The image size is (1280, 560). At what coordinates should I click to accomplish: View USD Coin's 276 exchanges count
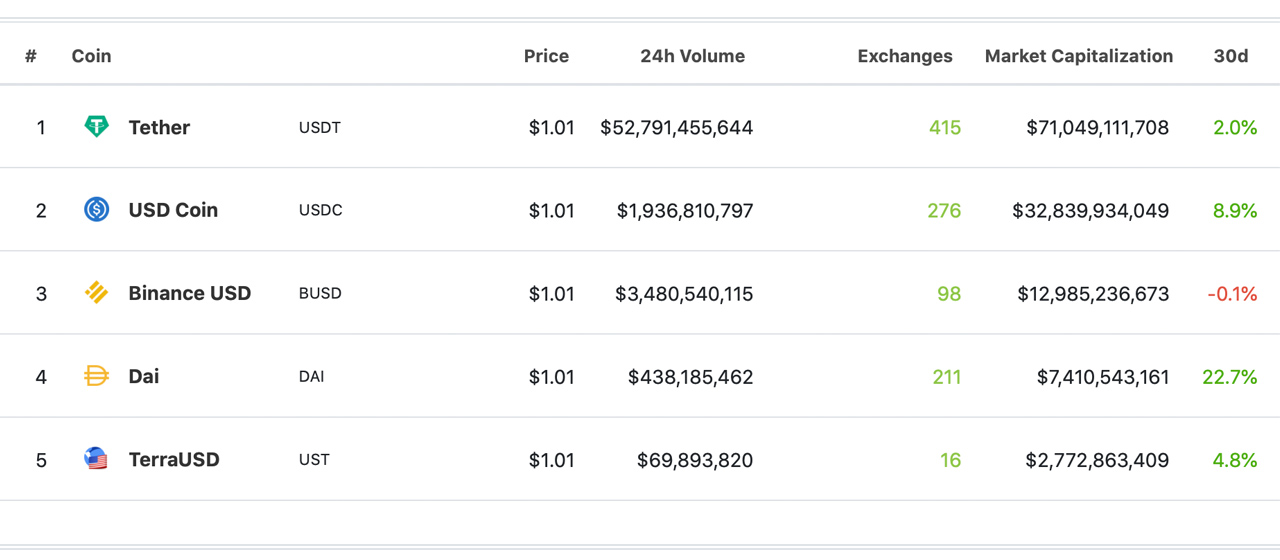[x=944, y=211]
